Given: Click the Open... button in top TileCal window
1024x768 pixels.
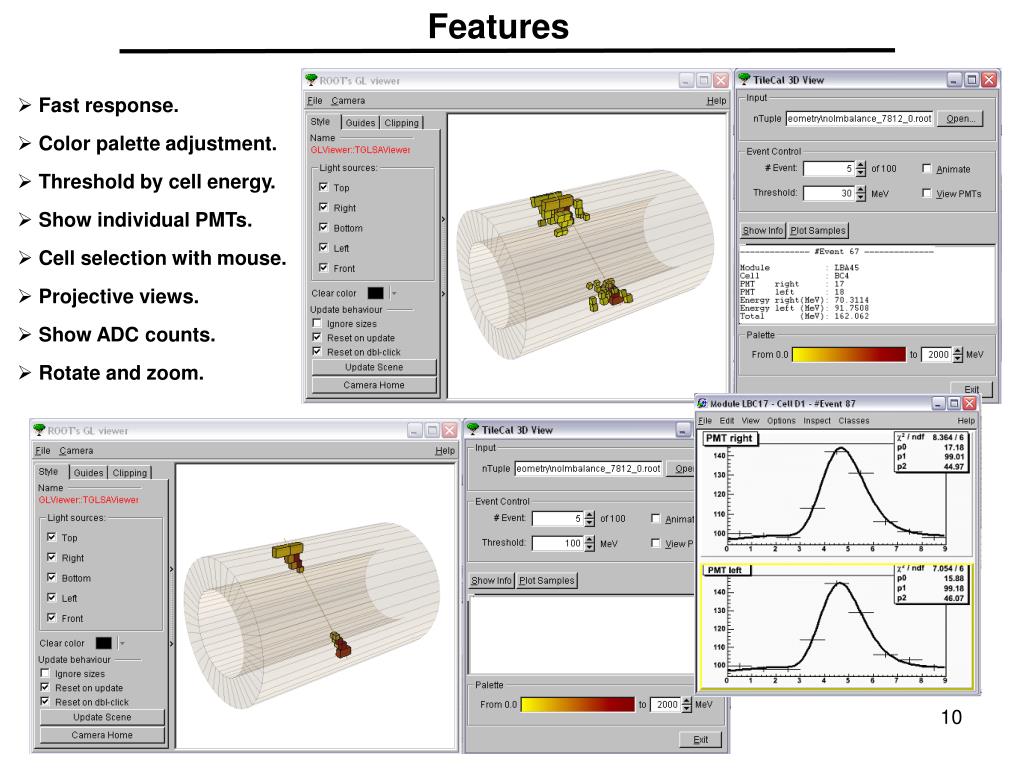Looking at the screenshot, I should 960,118.
